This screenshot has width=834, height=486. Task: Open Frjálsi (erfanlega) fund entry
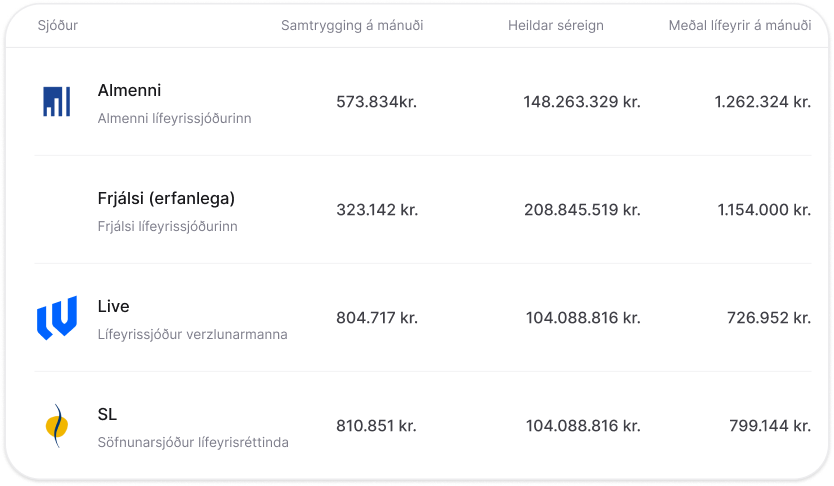tap(166, 198)
